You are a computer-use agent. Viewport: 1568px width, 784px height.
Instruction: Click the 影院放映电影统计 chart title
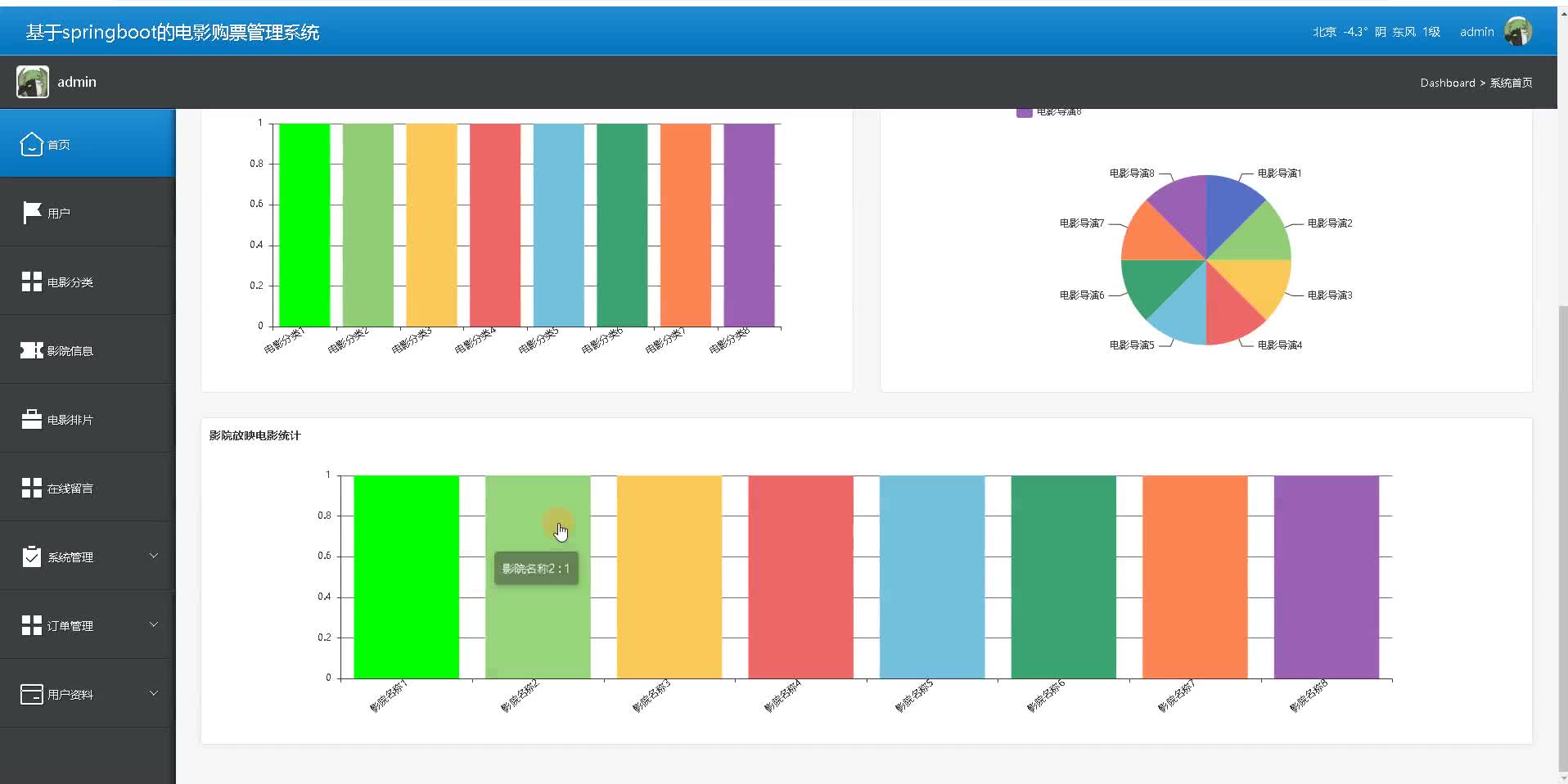255,435
